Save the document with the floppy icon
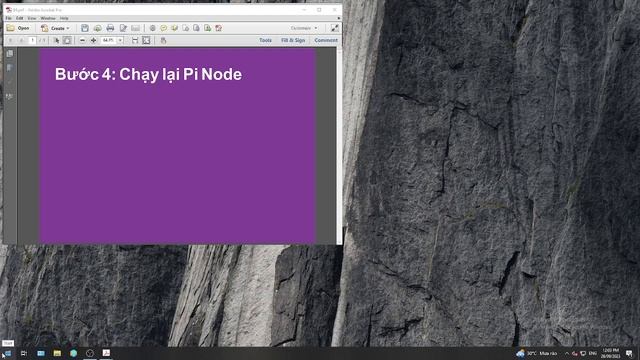 coord(84,28)
